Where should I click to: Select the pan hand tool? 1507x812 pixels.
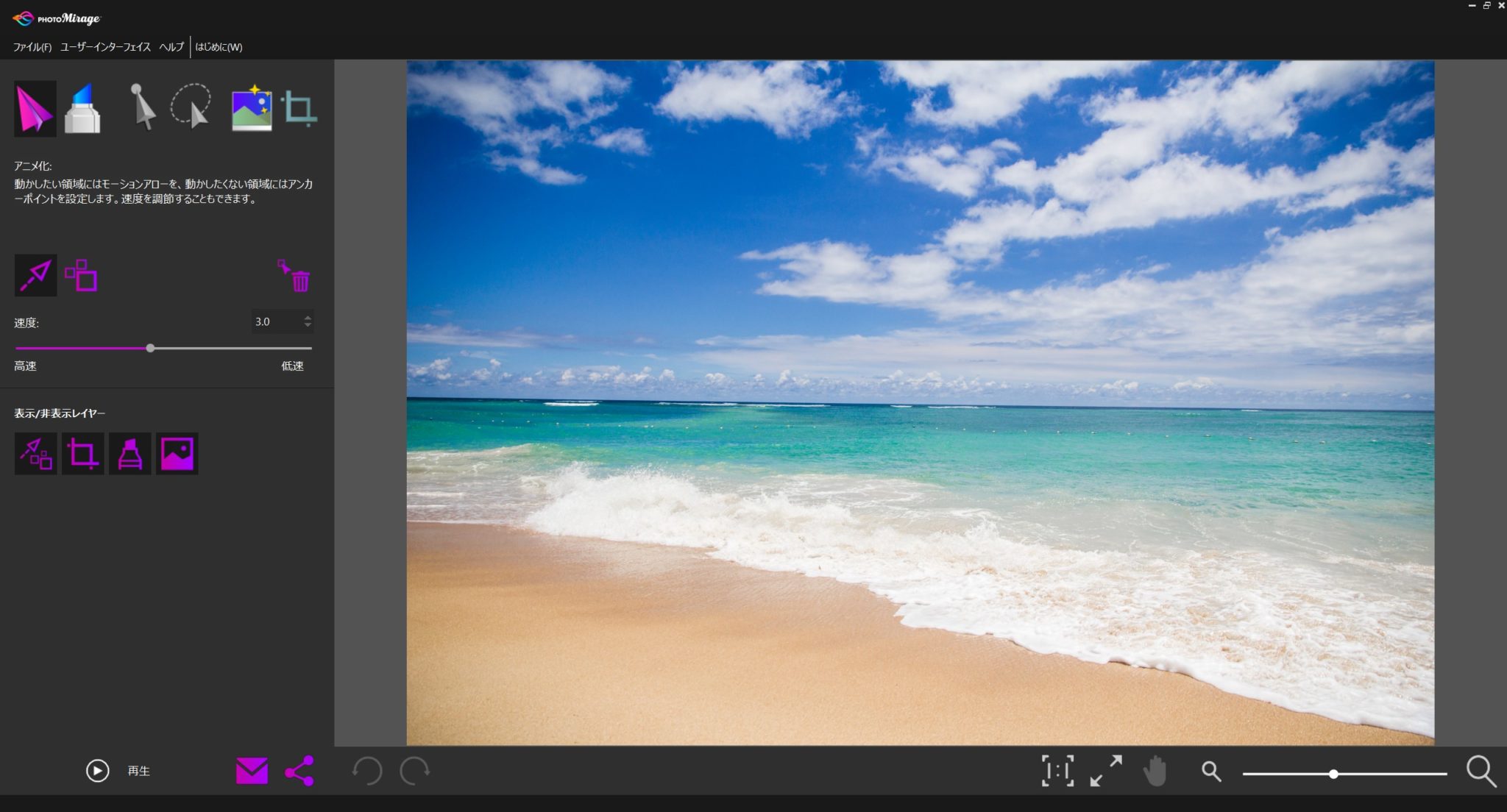pyautogui.click(x=1155, y=771)
